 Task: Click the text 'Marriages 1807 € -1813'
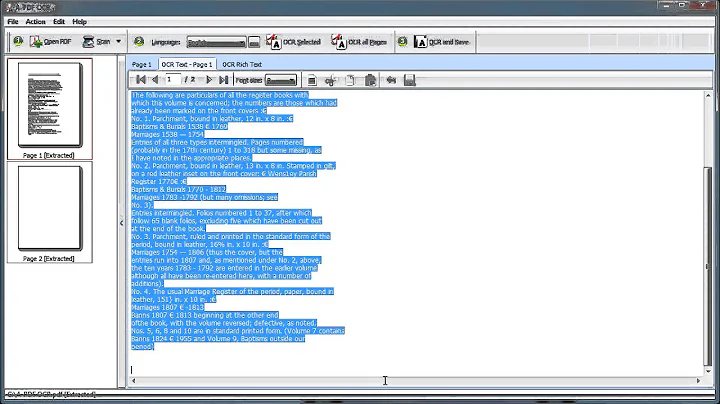tap(168, 307)
